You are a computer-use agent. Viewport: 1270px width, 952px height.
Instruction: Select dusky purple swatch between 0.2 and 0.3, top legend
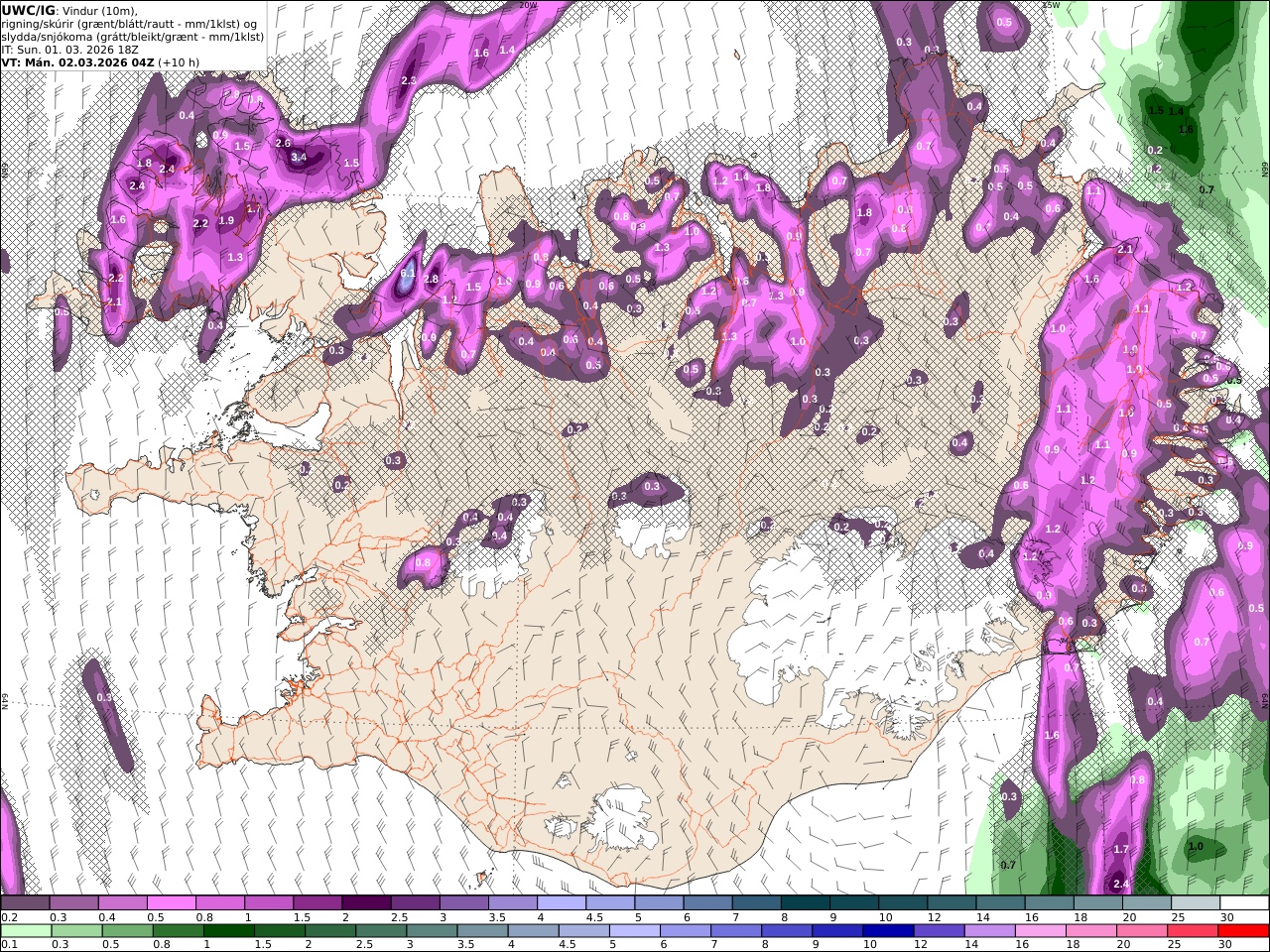25,903
